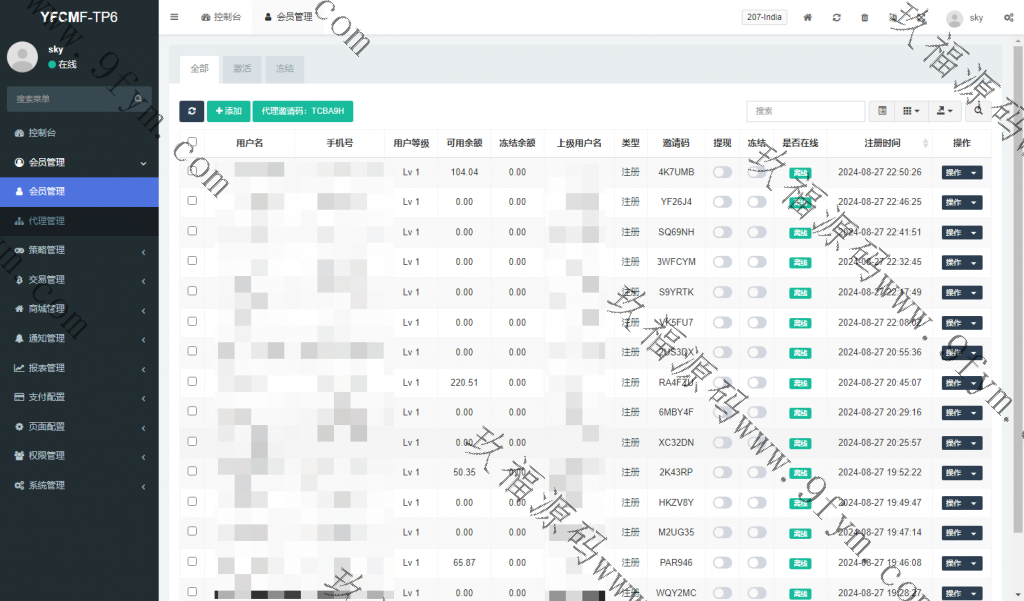Toggle 冻结 switch for row SQ69NH

(x=757, y=232)
